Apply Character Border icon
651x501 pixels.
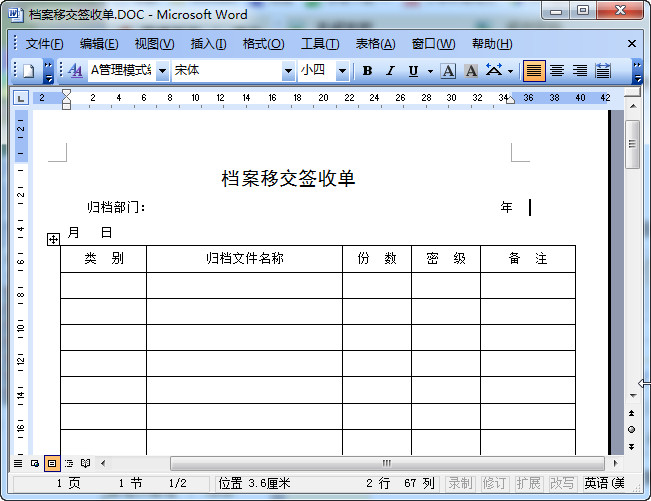click(448, 71)
